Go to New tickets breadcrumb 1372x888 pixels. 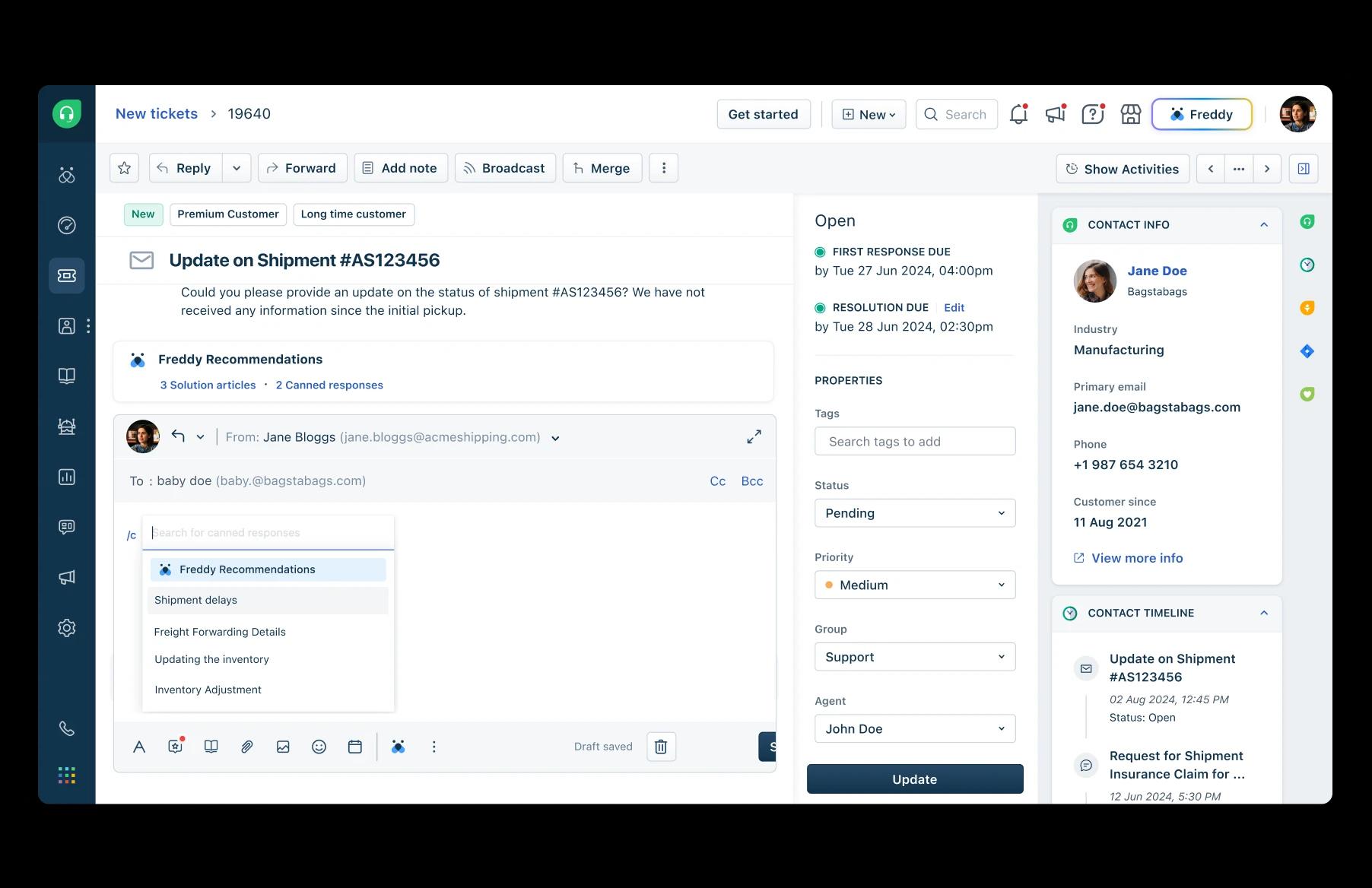pos(157,113)
